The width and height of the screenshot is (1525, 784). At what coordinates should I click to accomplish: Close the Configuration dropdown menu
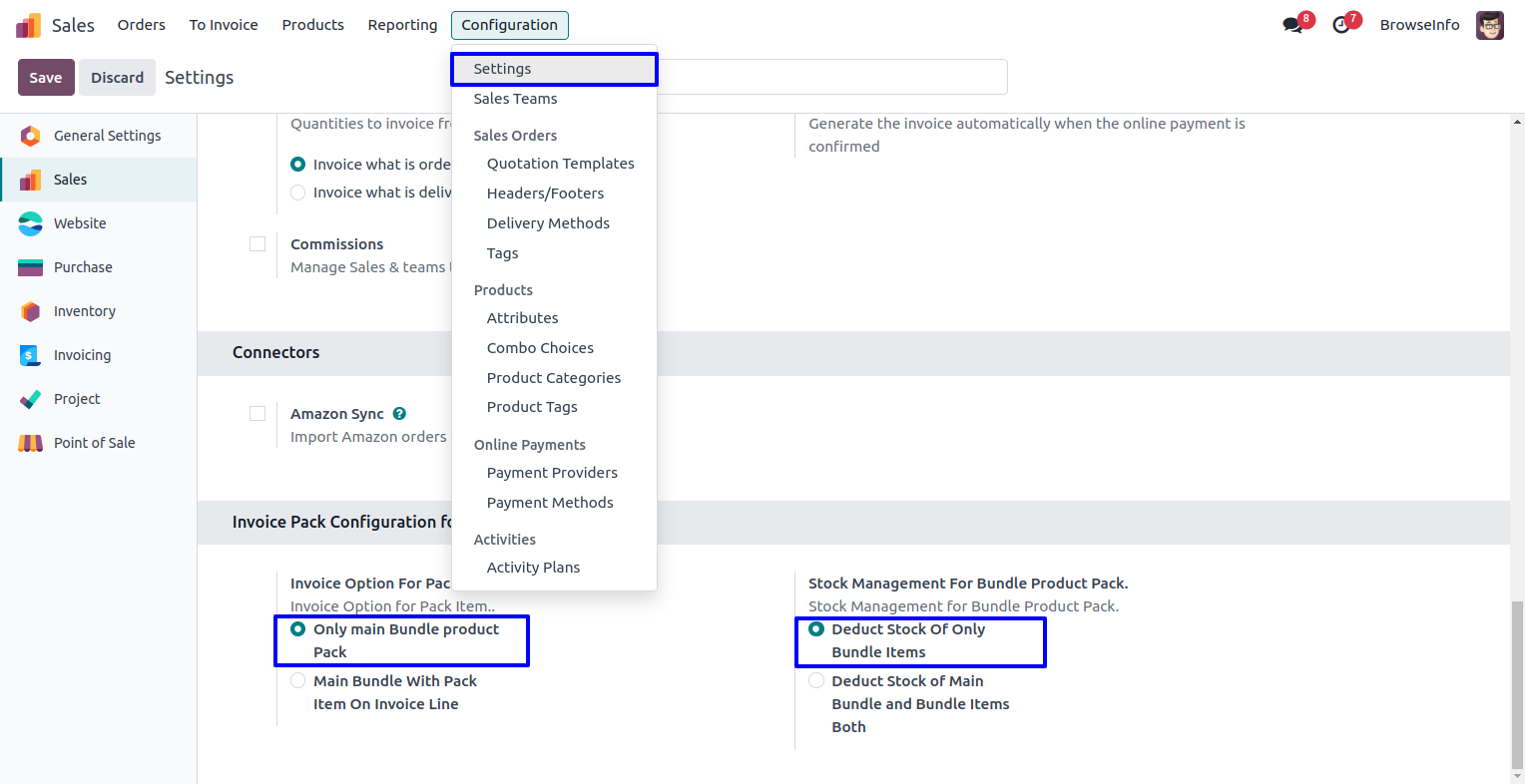(x=509, y=25)
